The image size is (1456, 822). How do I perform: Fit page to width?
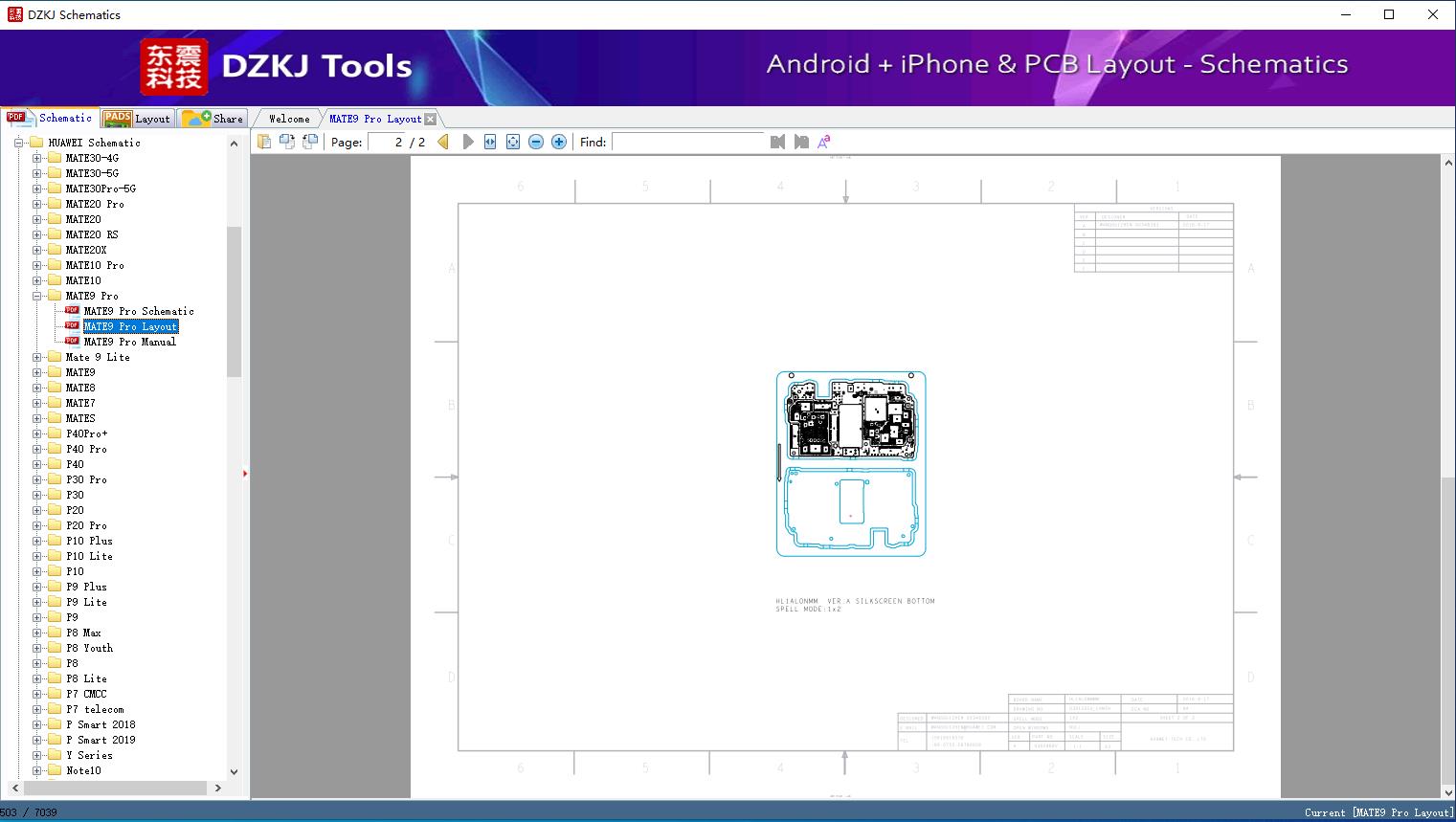pos(490,142)
